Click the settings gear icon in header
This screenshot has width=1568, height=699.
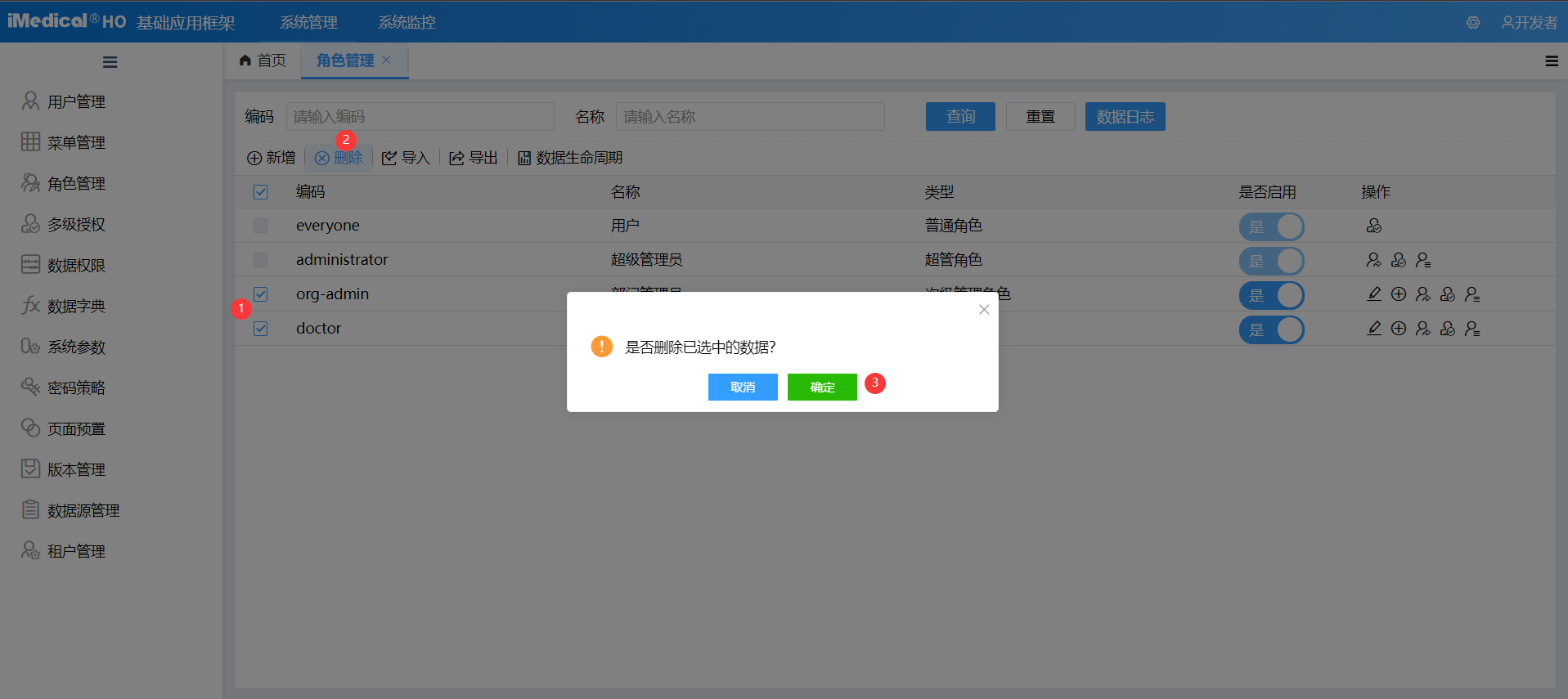coord(1472,22)
